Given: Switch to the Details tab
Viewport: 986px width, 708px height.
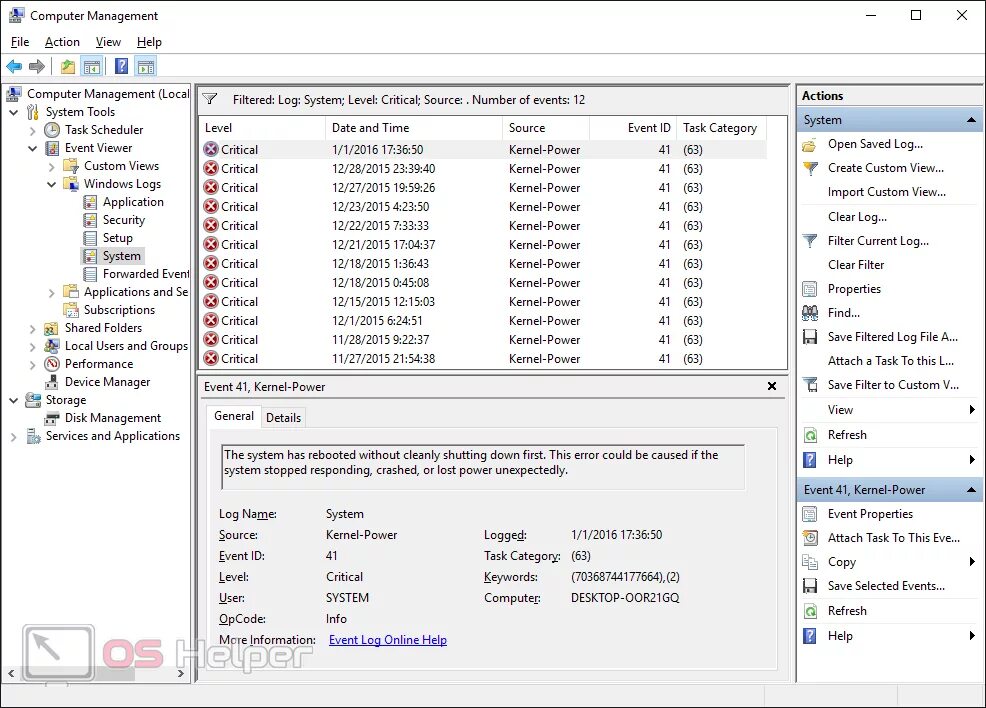Looking at the screenshot, I should pyautogui.click(x=284, y=418).
